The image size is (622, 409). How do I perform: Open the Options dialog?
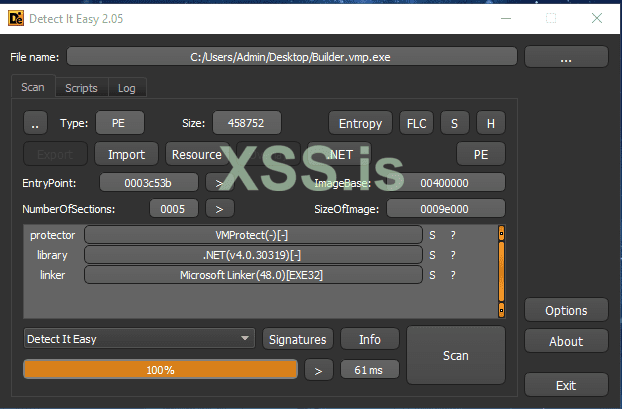566,310
